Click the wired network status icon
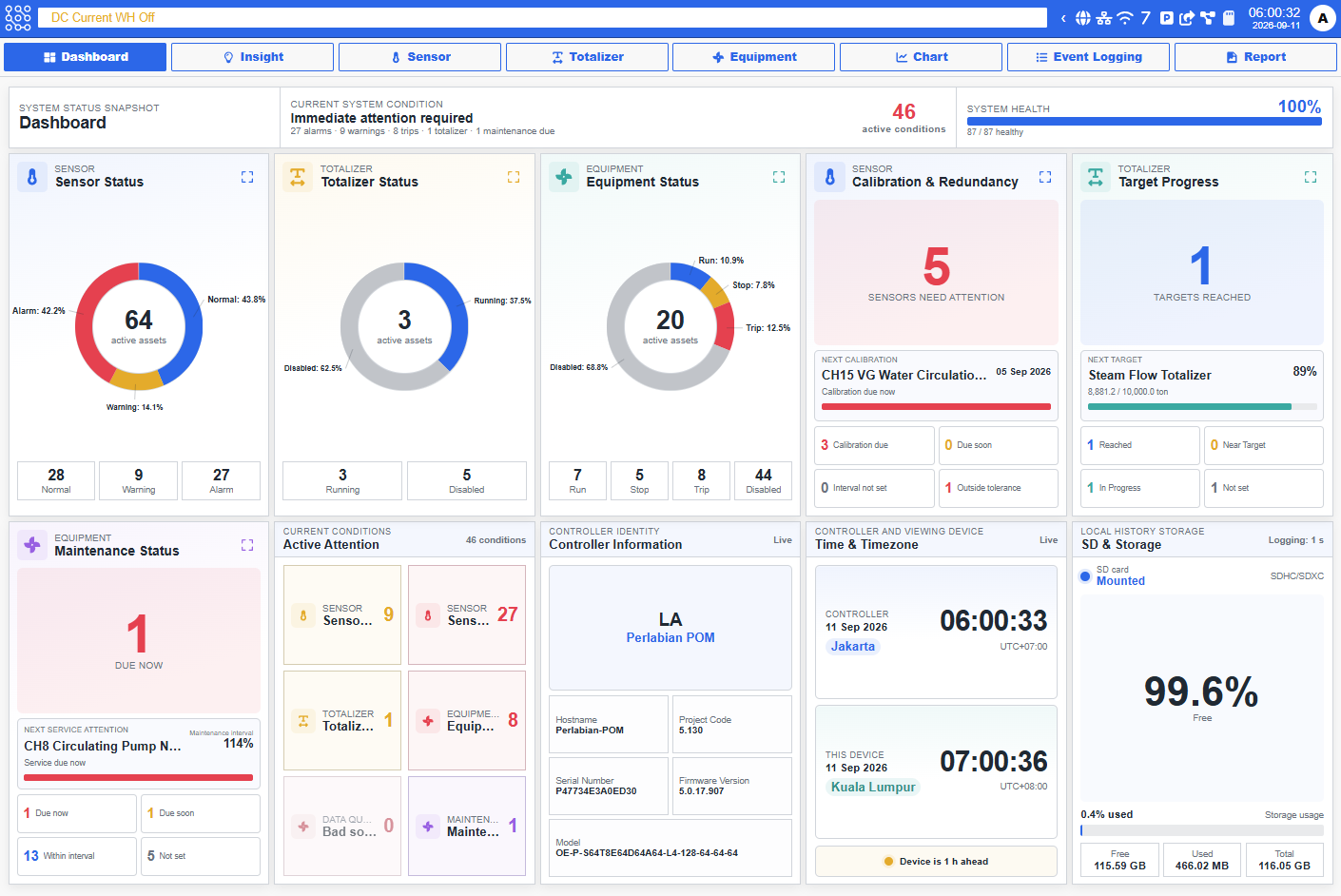 (1104, 18)
